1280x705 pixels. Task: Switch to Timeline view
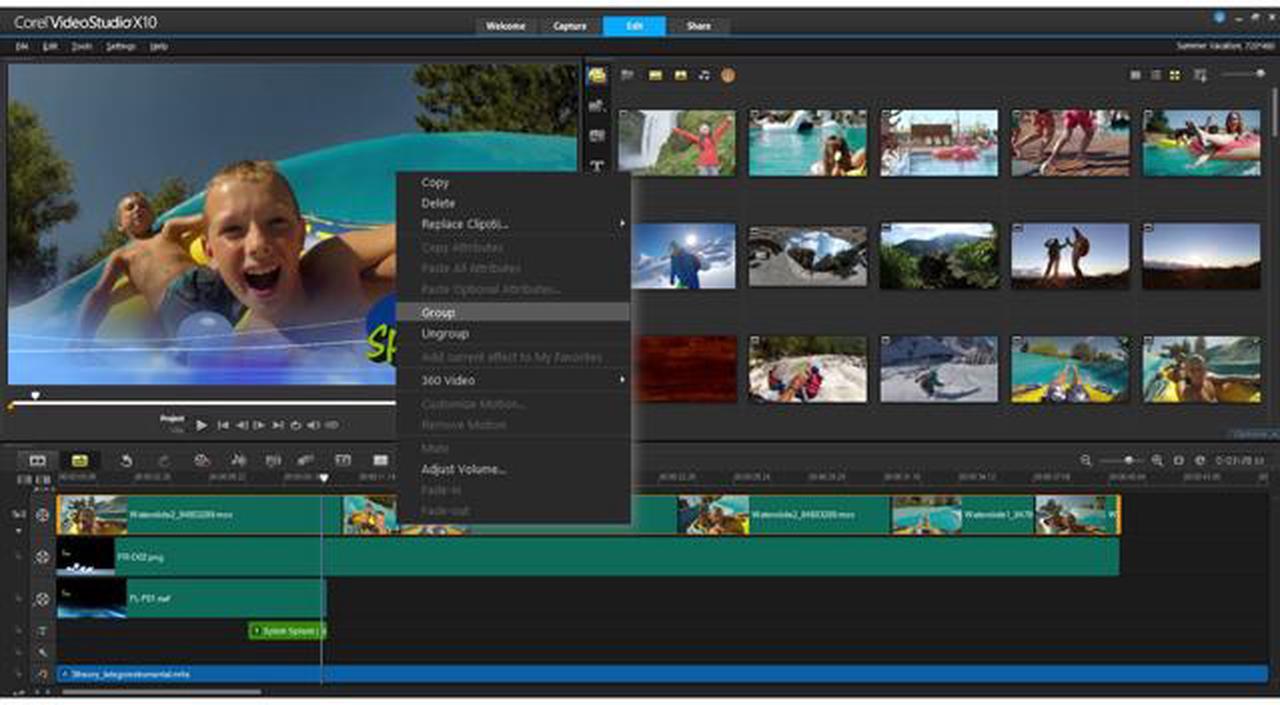click(79, 460)
